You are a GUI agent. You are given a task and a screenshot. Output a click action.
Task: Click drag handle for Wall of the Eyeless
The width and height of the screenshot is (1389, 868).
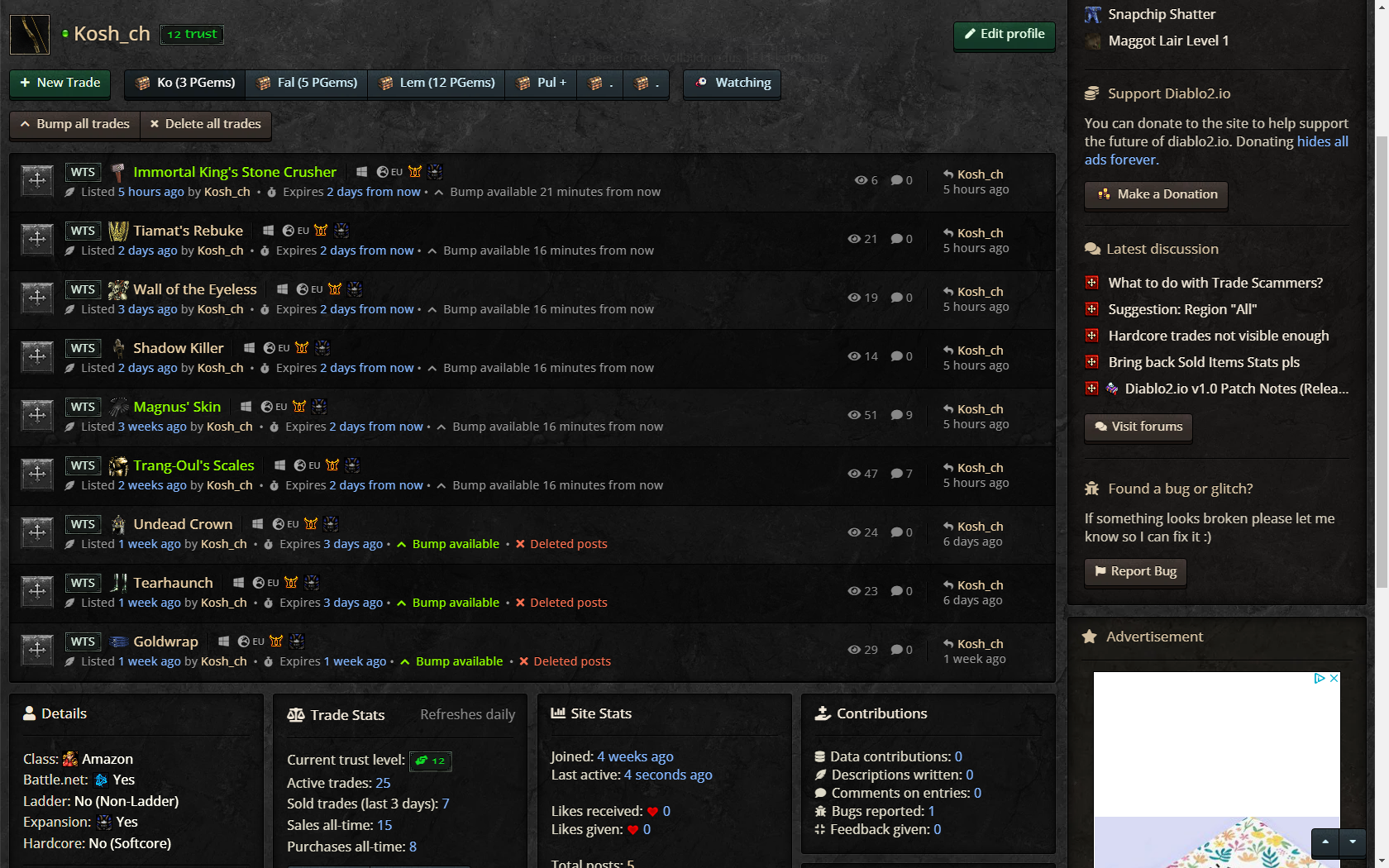pos(37,297)
